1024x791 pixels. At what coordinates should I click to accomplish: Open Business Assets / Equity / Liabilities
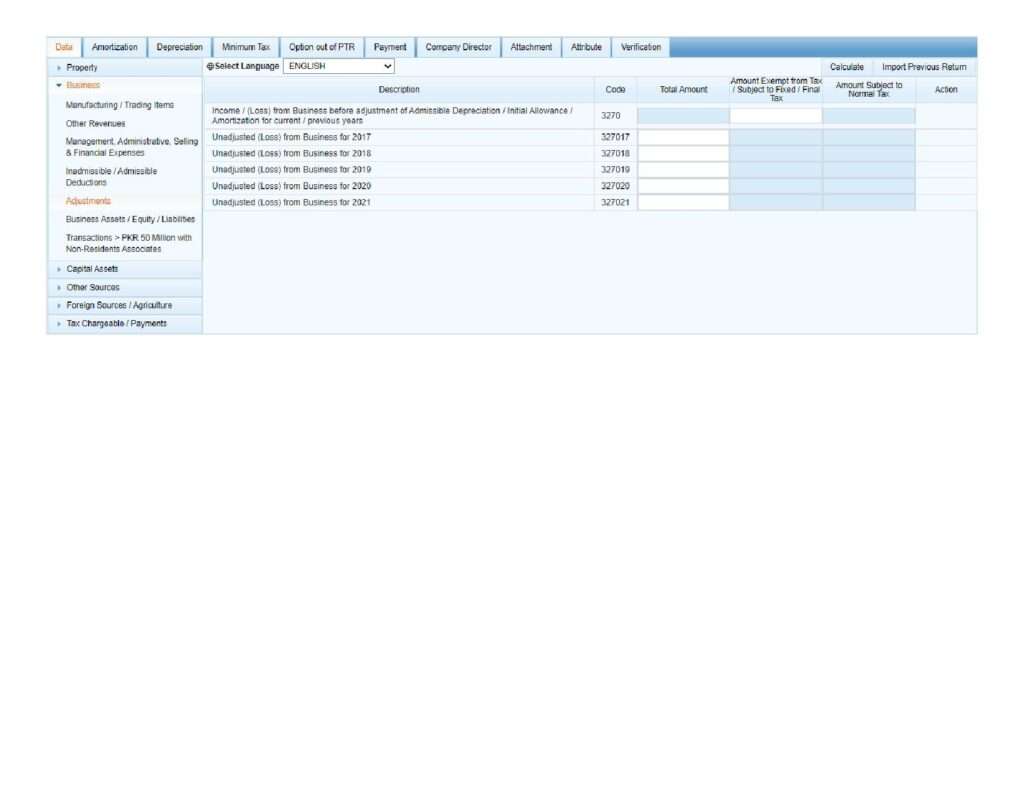(x=130, y=219)
